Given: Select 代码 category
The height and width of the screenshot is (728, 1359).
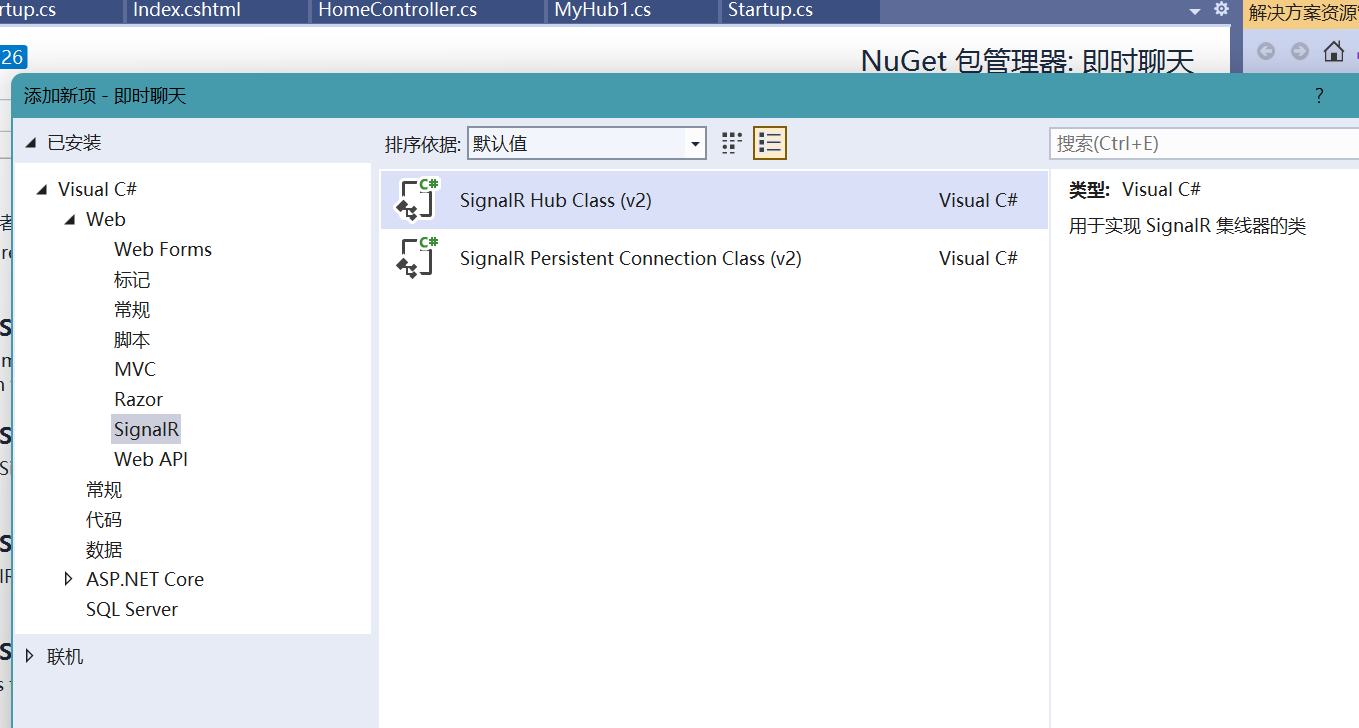Looking at the screenshot, I should point(104,519).
